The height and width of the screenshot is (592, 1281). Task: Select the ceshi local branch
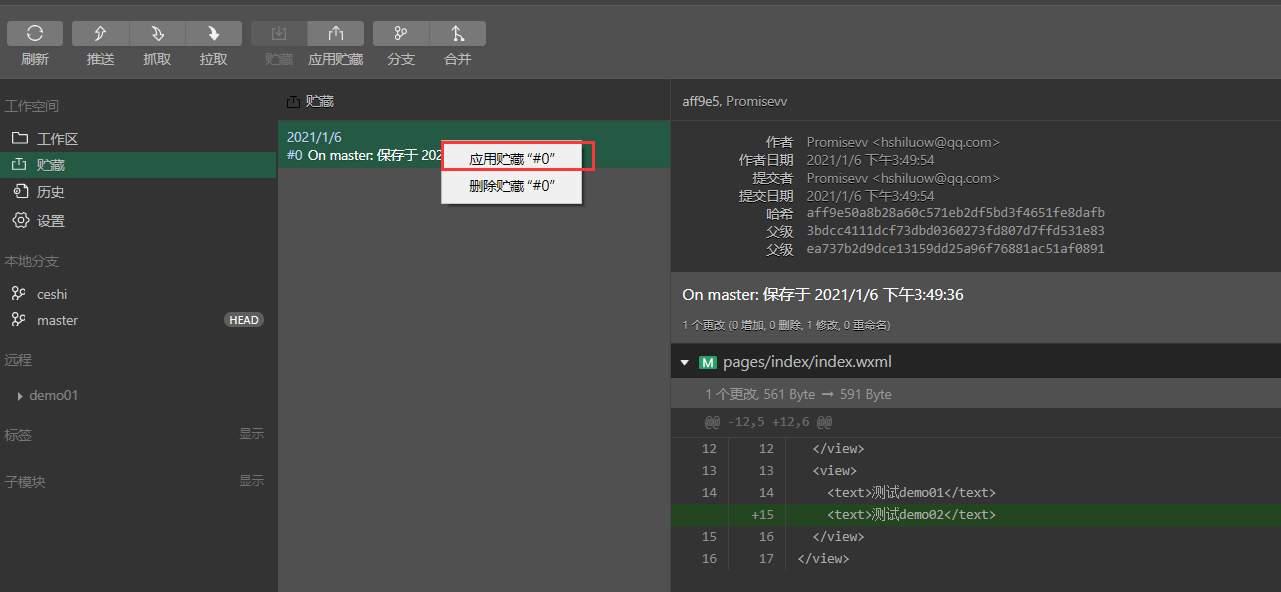point(138,294)
